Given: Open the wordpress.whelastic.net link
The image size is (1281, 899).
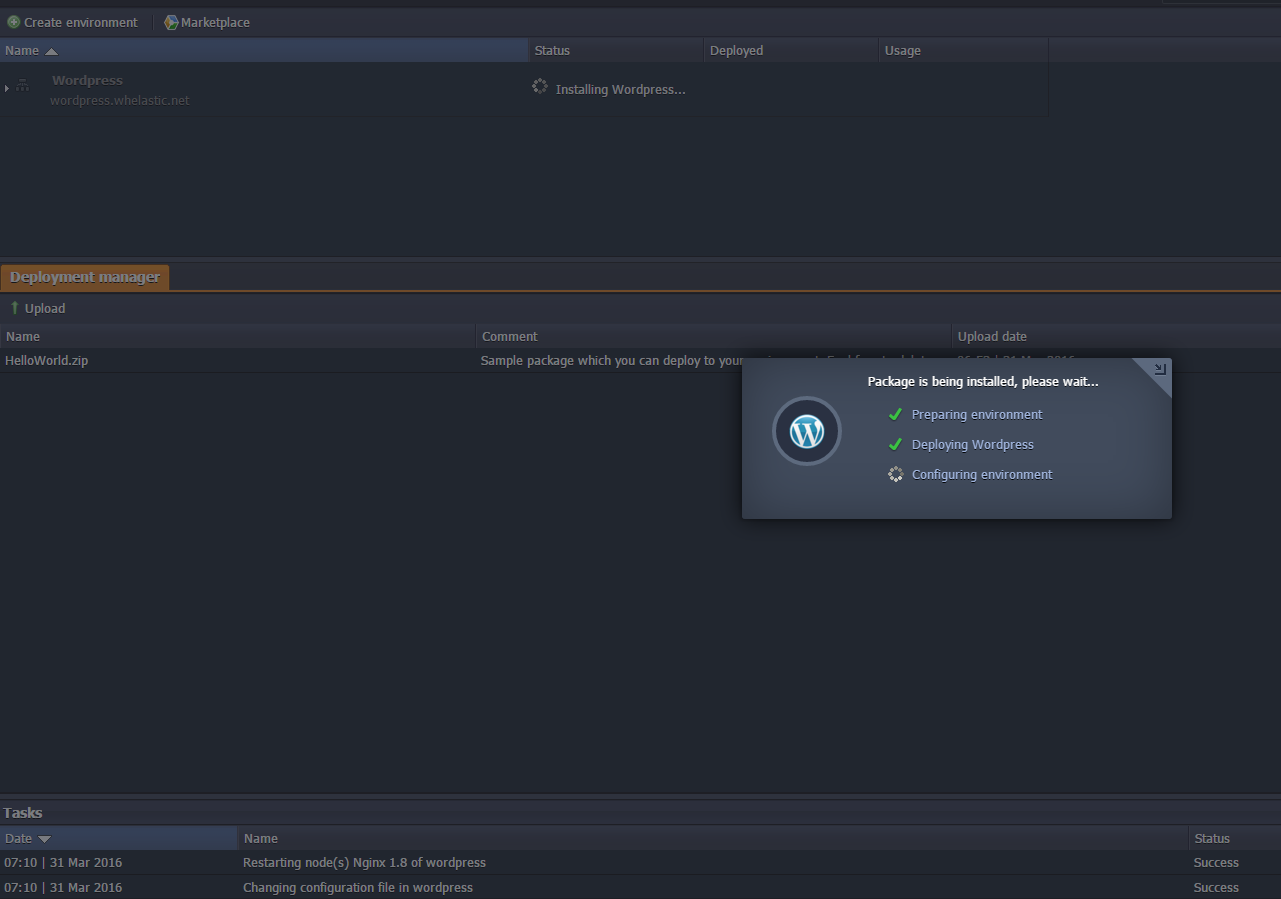Looking at the screenshot, I should [x=118, y=100].
